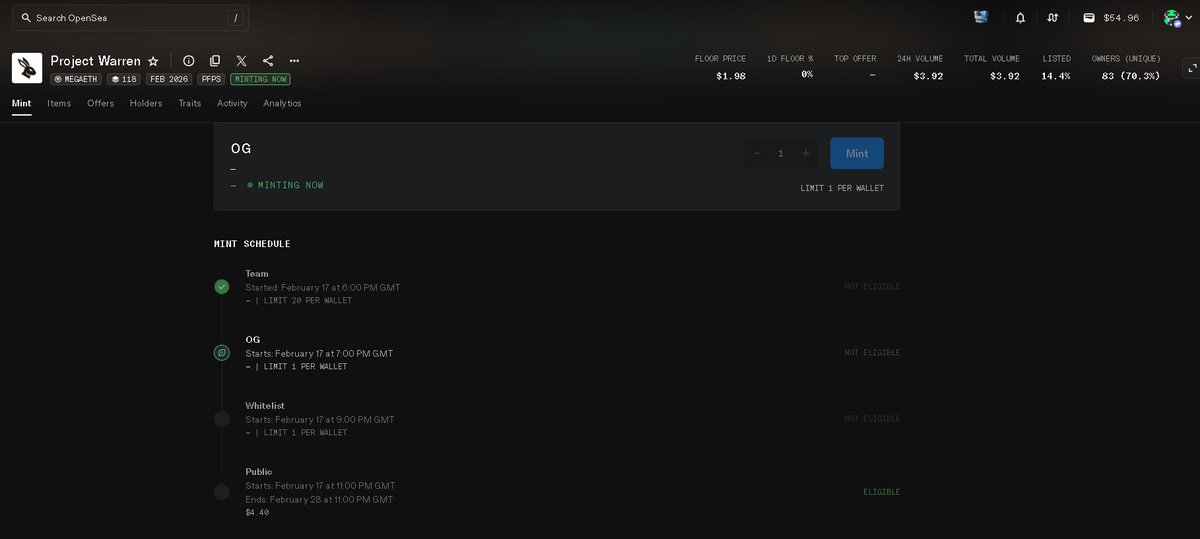Click the search magnifier icon

pyautogui.click(x=24, y=18)
